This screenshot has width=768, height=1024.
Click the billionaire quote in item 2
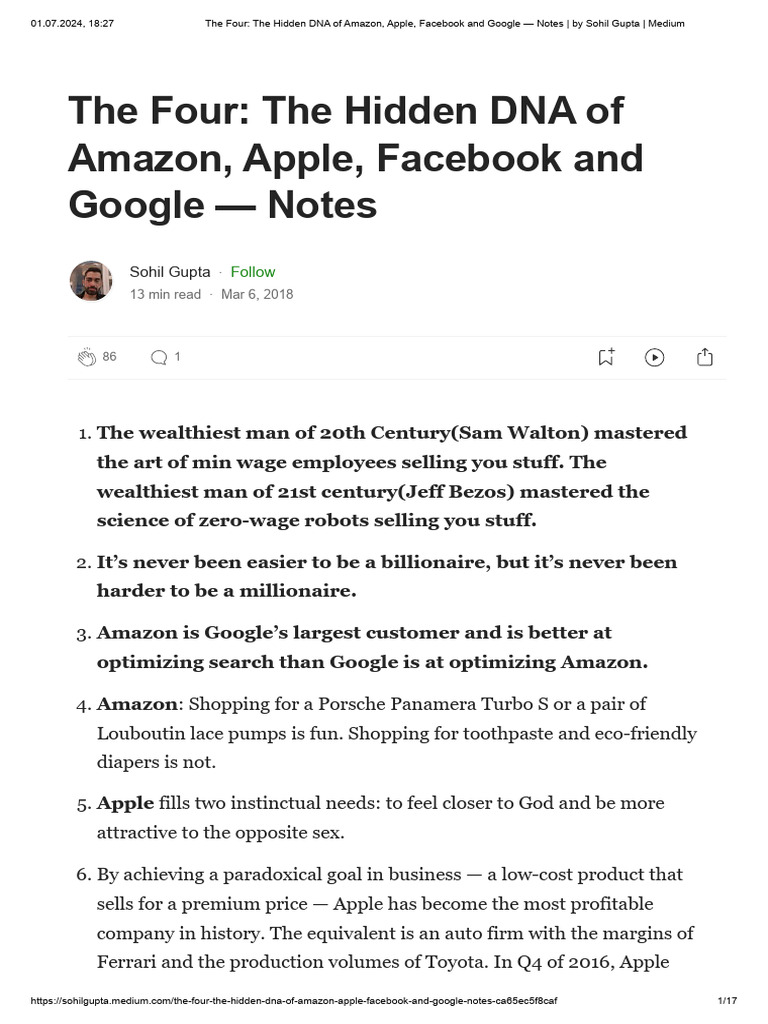tap(386, 576)
